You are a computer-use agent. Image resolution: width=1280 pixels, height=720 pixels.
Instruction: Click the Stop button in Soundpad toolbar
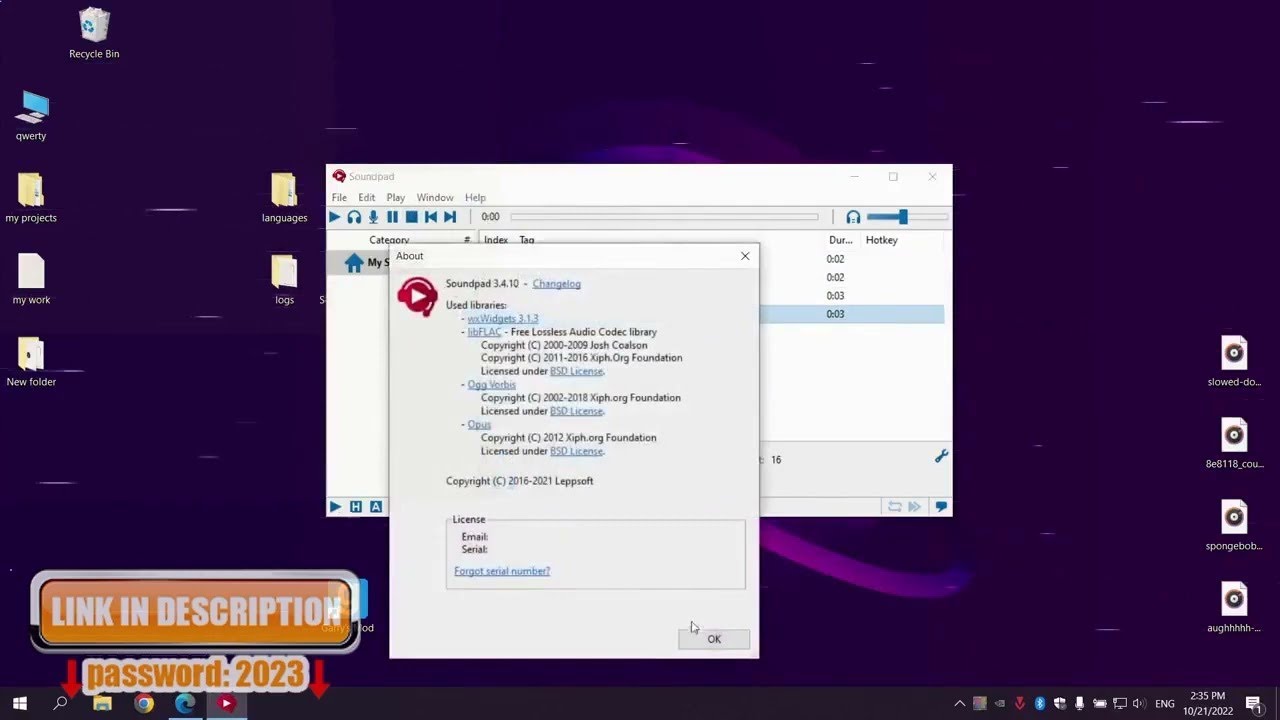(x=411, y=217)
